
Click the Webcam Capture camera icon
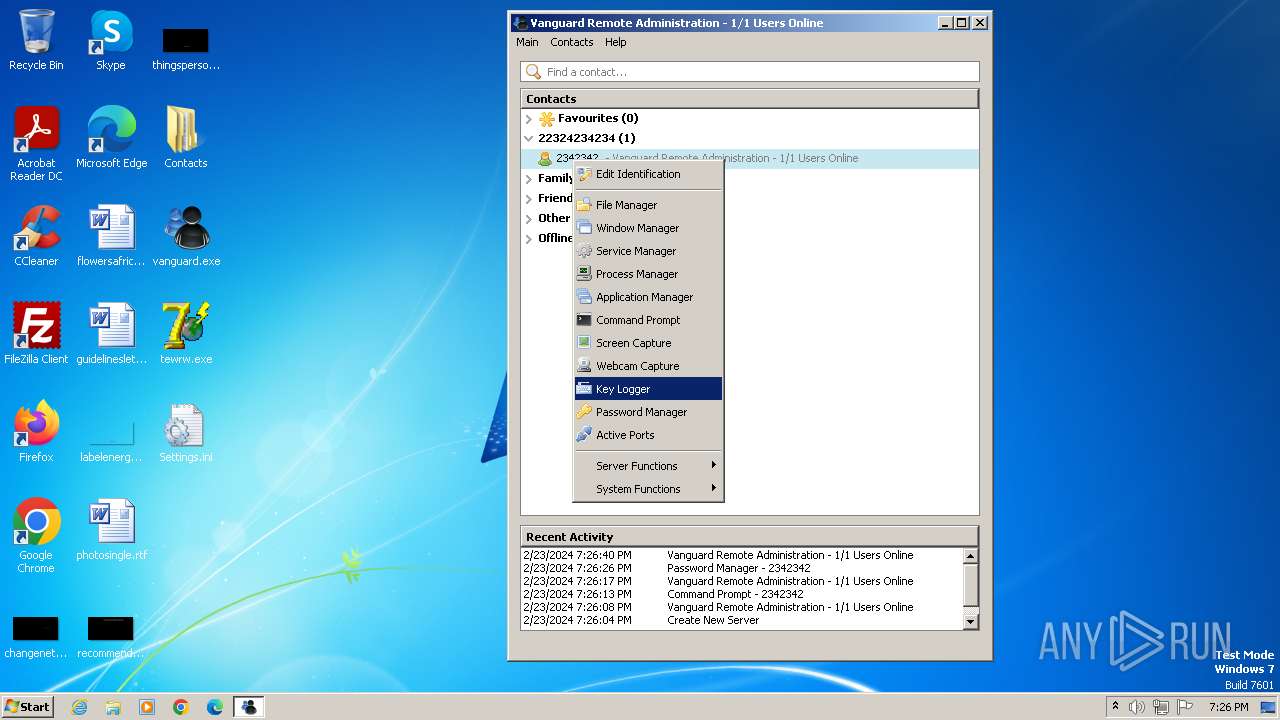click(x=584, y=366)
